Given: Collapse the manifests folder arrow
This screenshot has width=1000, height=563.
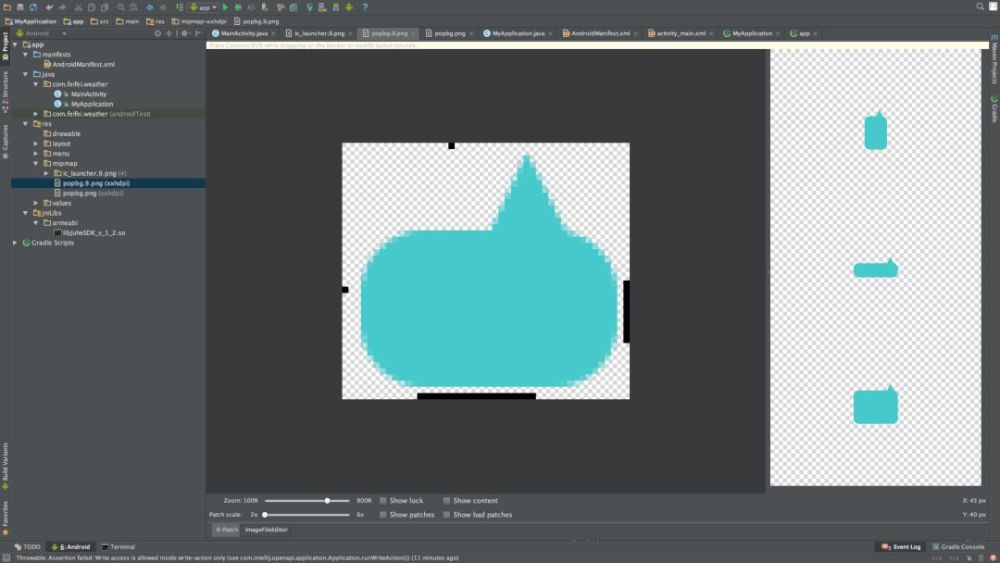Looking at the screenshot, I should click(x=26, y=54).
